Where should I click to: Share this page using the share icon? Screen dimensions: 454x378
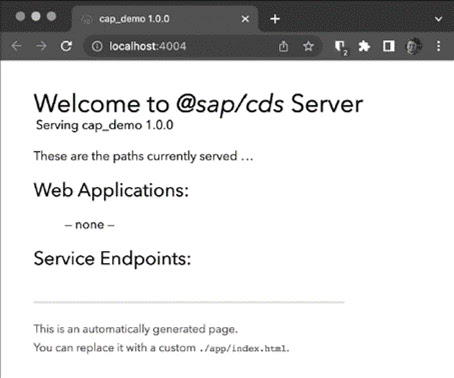[283, 46]
